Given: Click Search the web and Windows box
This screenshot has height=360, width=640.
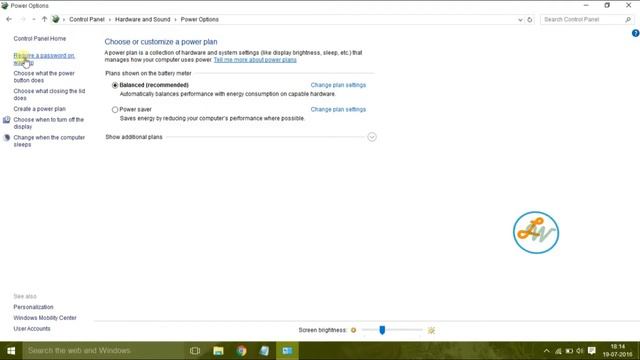Looking at the screenshot, I should [102, 351].
